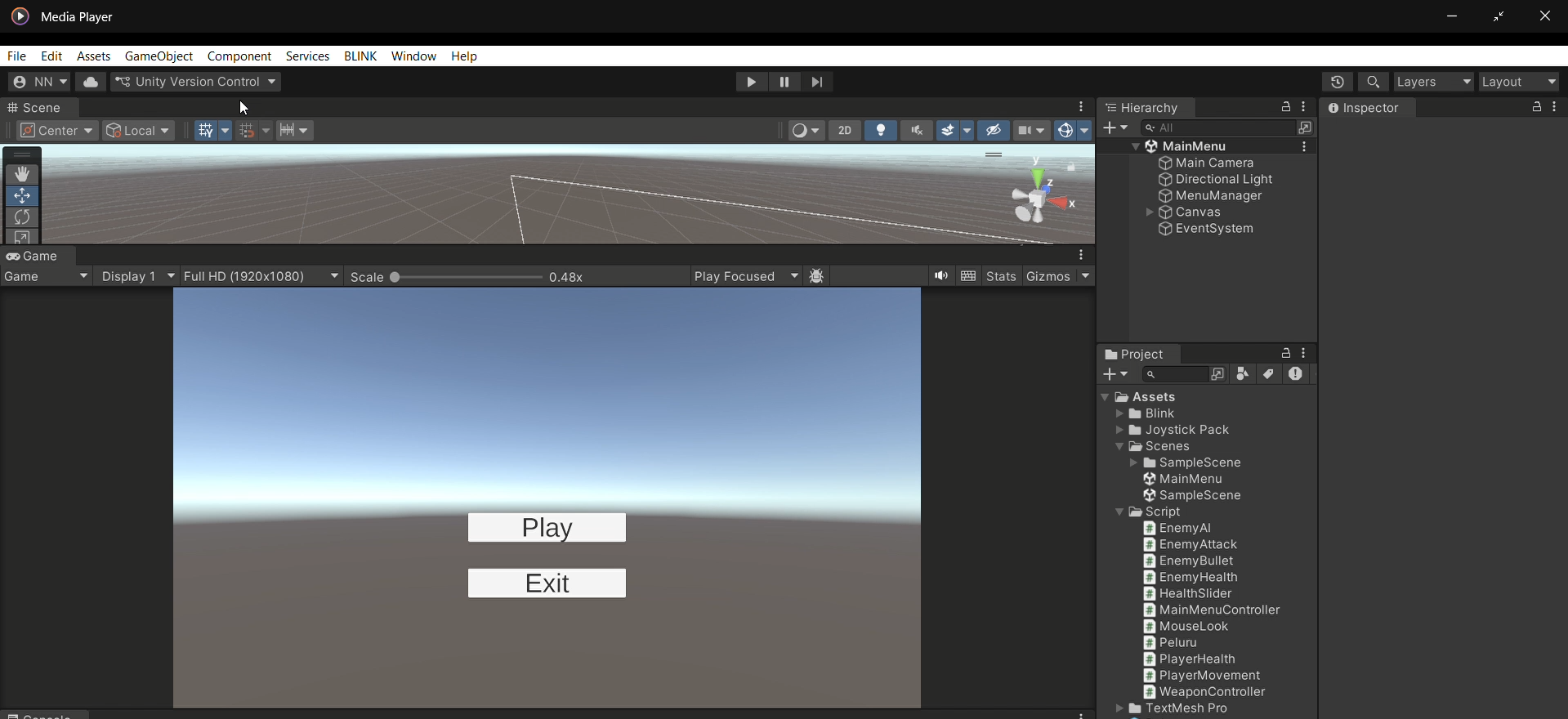Click the global search magnifier icon

click(x=1373, y=82)
